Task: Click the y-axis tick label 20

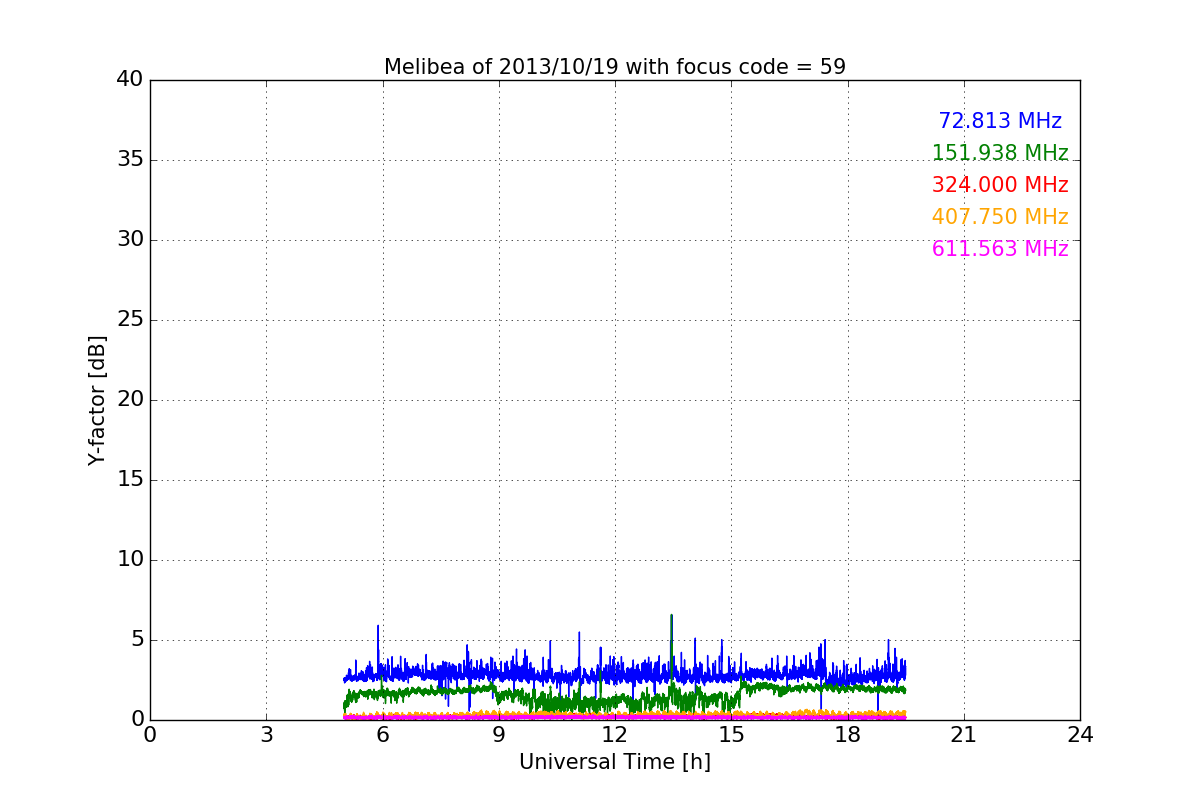Action: coord(130,400)
